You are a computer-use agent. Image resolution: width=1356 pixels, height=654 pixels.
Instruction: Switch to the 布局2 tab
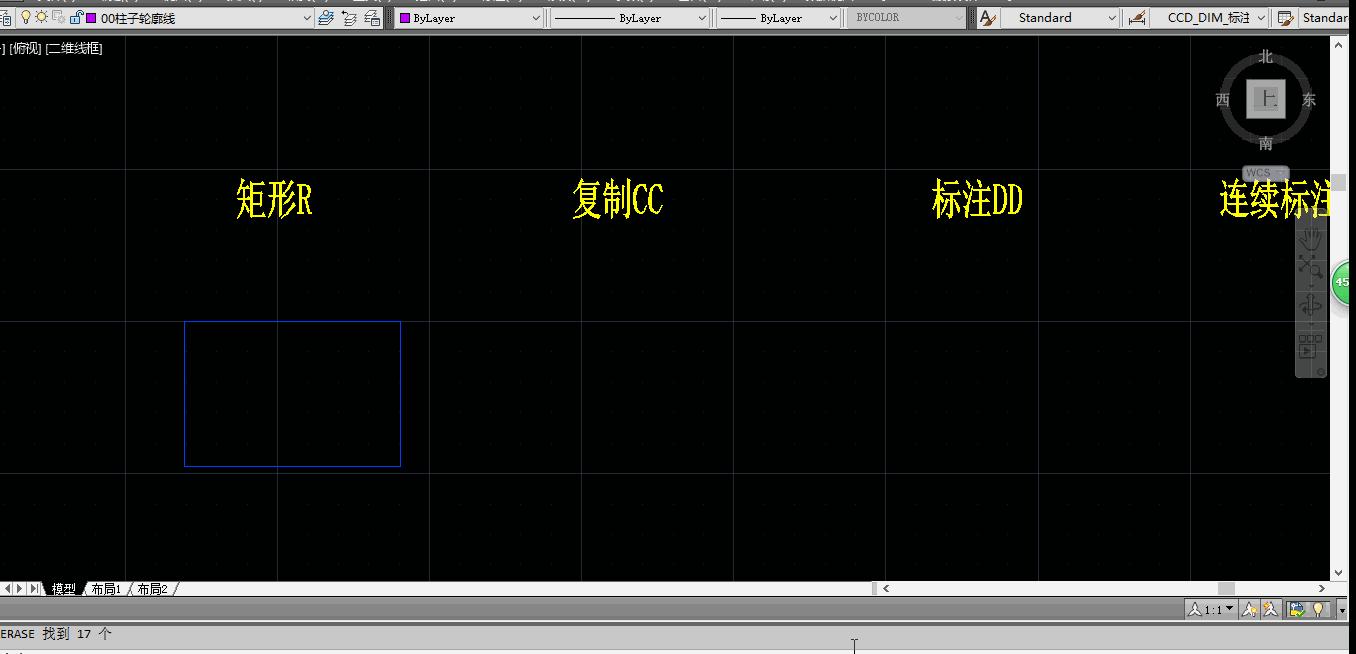click(x=152, y=589)
